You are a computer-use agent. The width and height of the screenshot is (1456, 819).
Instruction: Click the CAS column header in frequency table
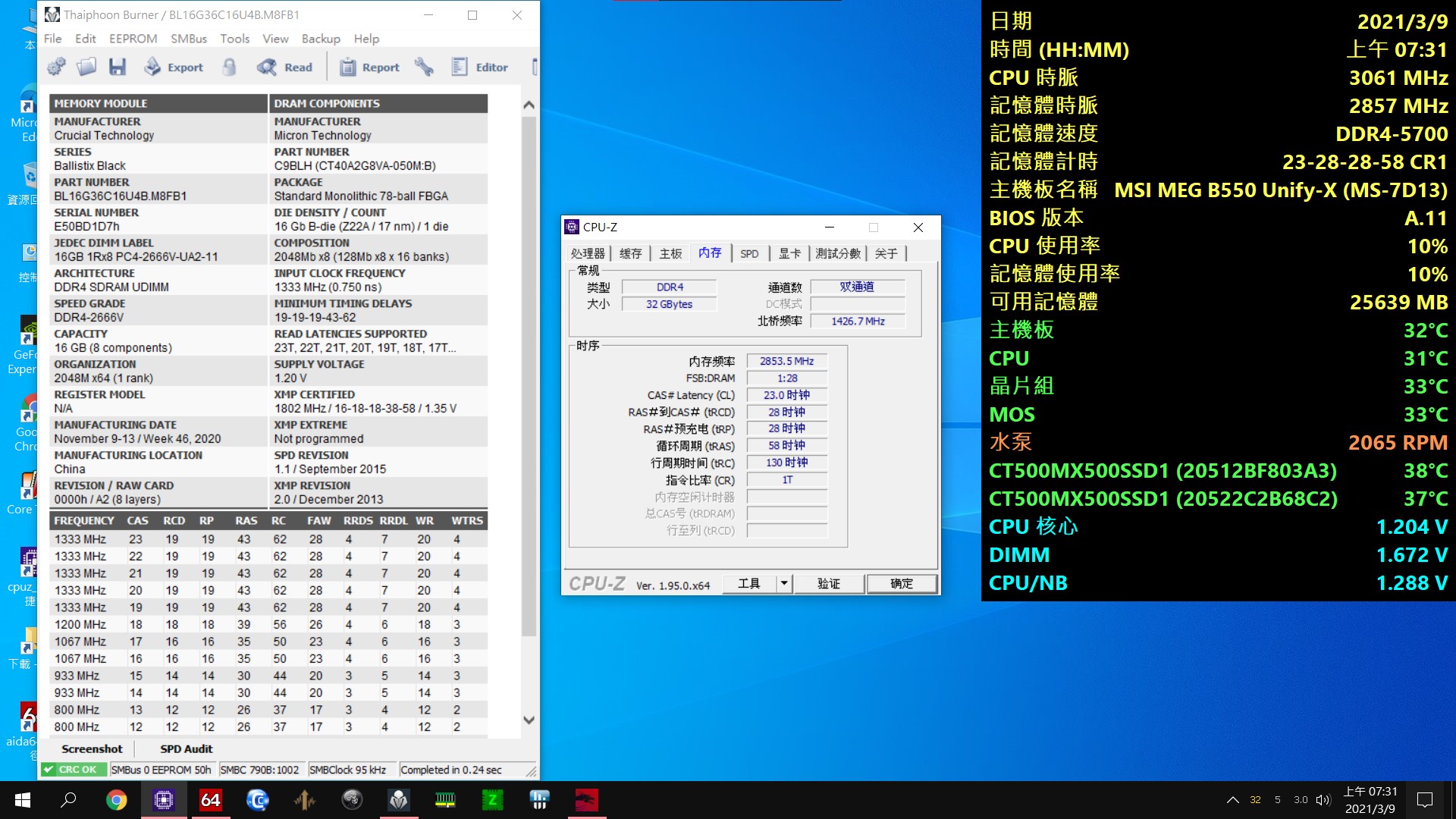[137, 521]
